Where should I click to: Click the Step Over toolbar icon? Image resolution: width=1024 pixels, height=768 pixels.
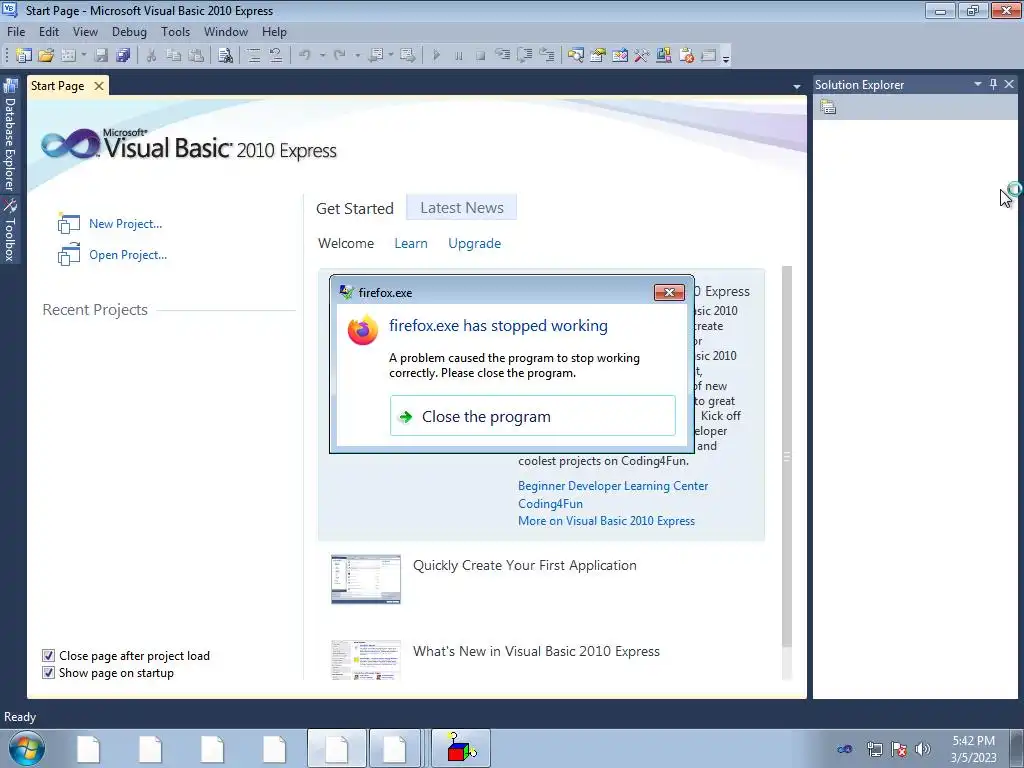[524, 56]
